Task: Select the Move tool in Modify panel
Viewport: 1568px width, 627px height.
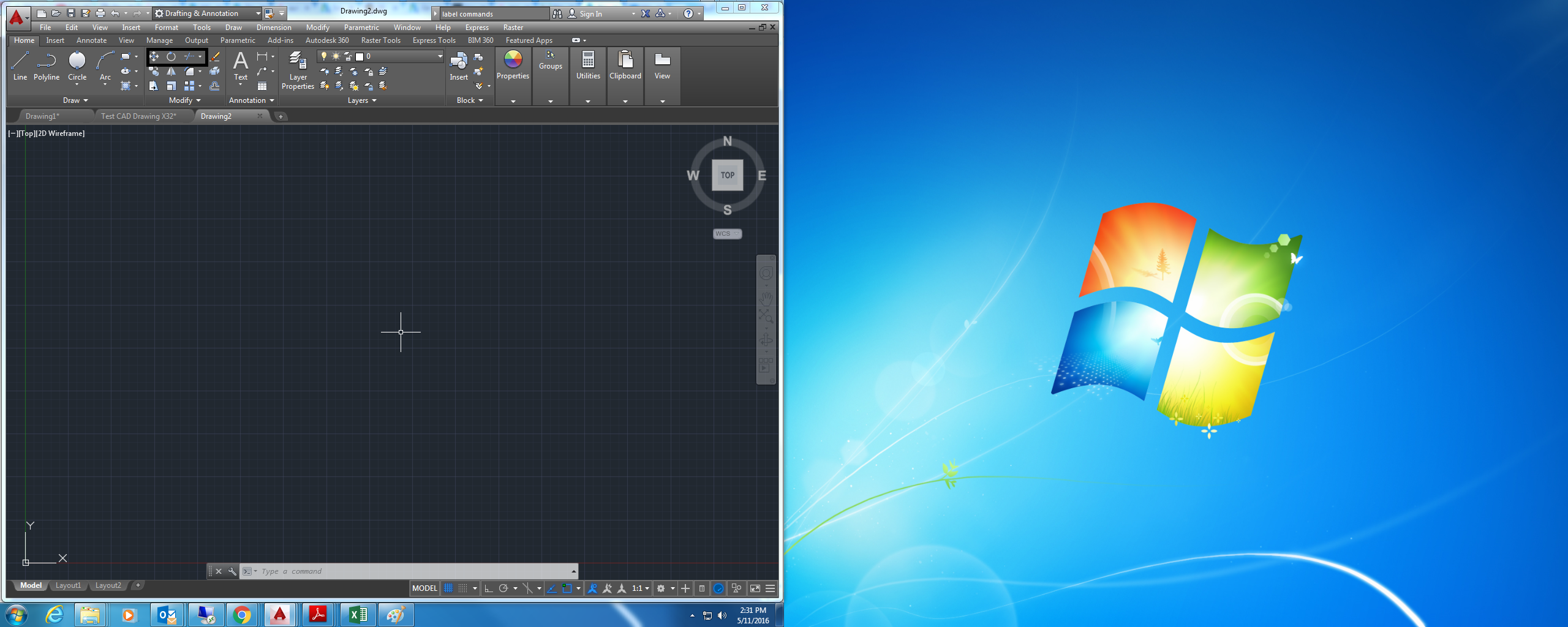Action: pos(154,56)
